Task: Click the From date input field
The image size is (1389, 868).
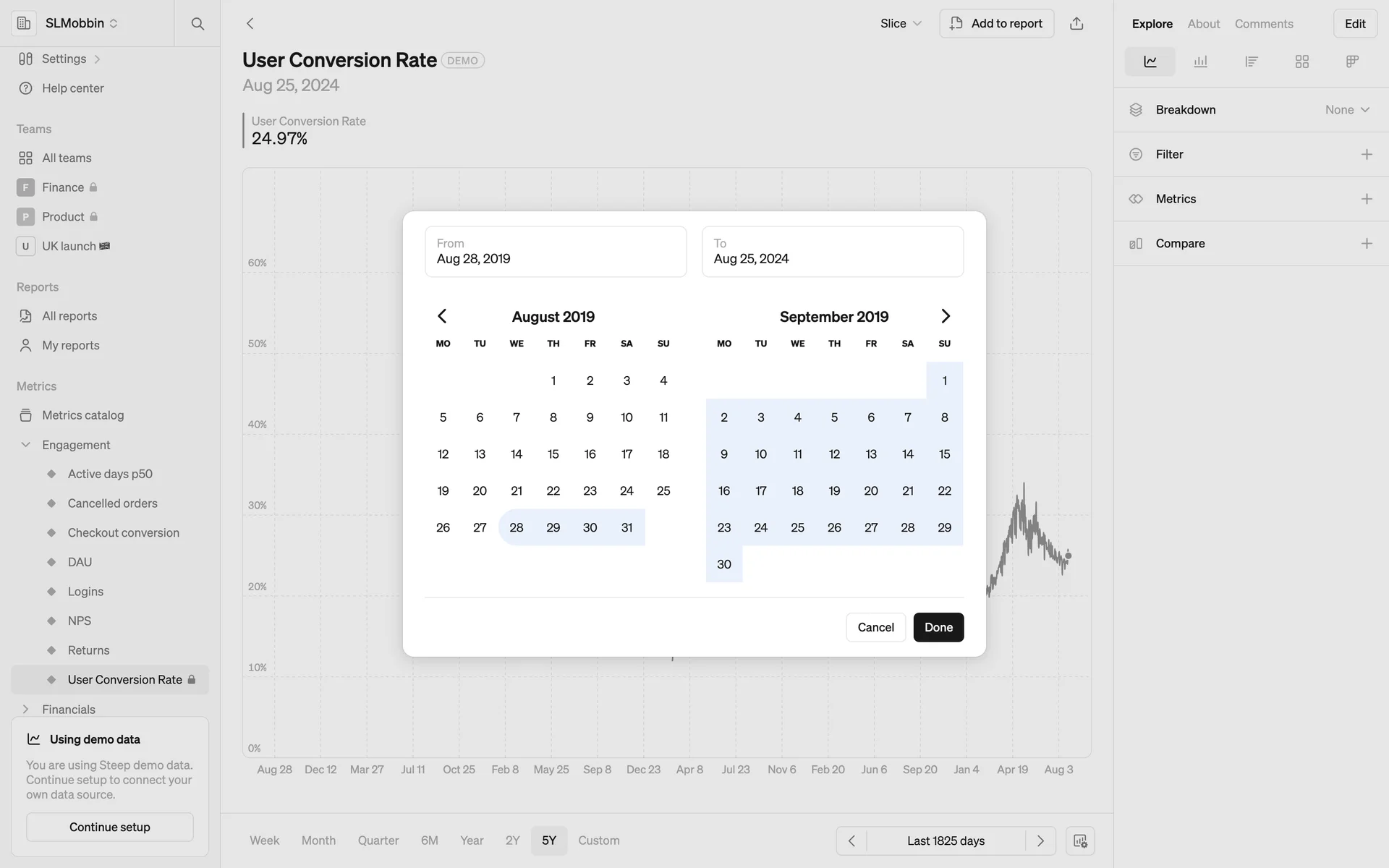Action: tap(556, 252)
